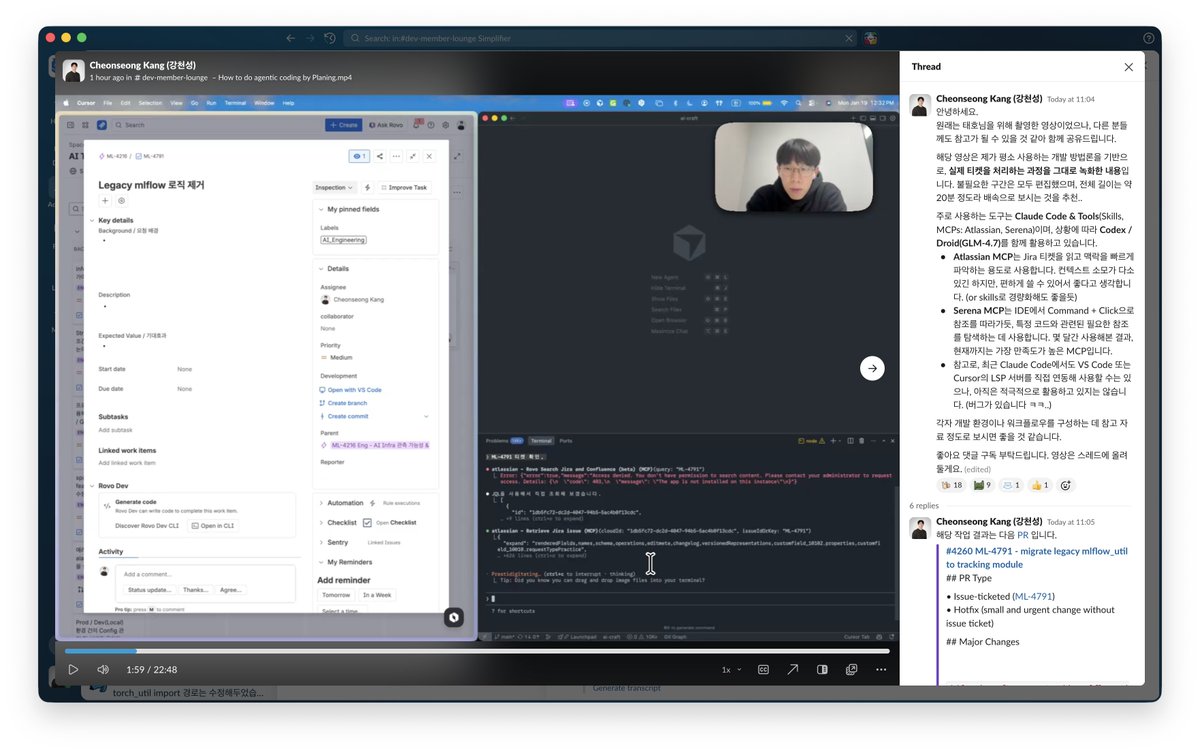This screenshot has height=753, width=1200.
Task: Click the 1:59 / 22:48 time display
Action: [x=151, y=670]
